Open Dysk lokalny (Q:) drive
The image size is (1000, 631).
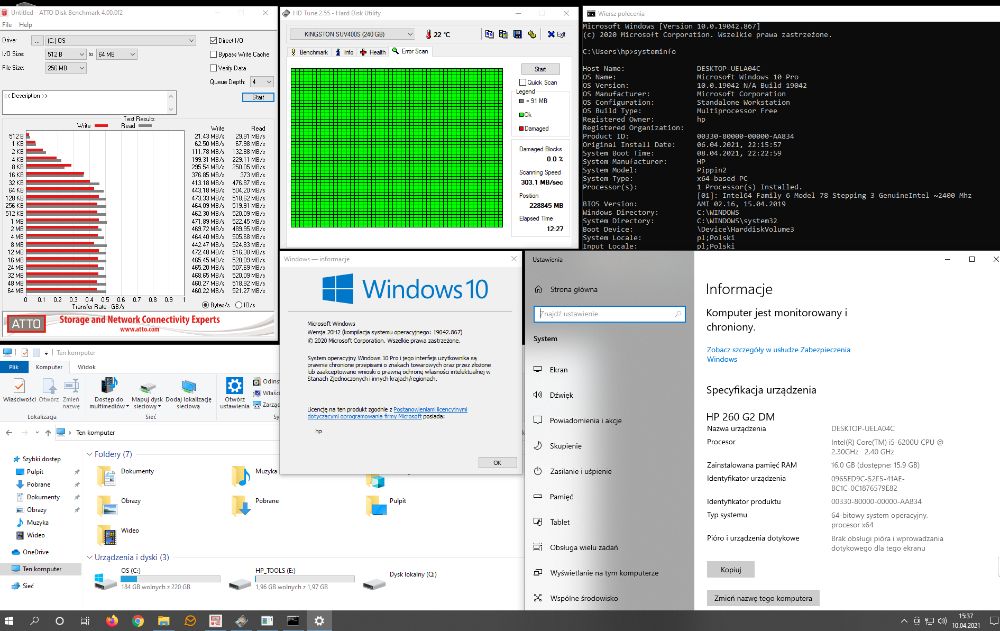tap(400, 579)
